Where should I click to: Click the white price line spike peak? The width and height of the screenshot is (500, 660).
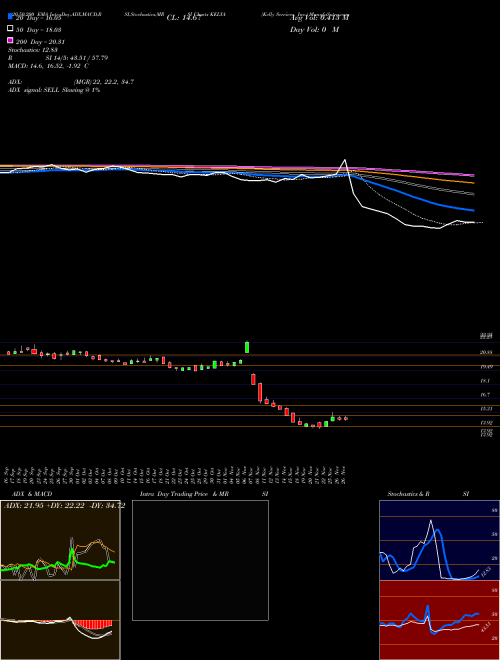pos(345,160)
